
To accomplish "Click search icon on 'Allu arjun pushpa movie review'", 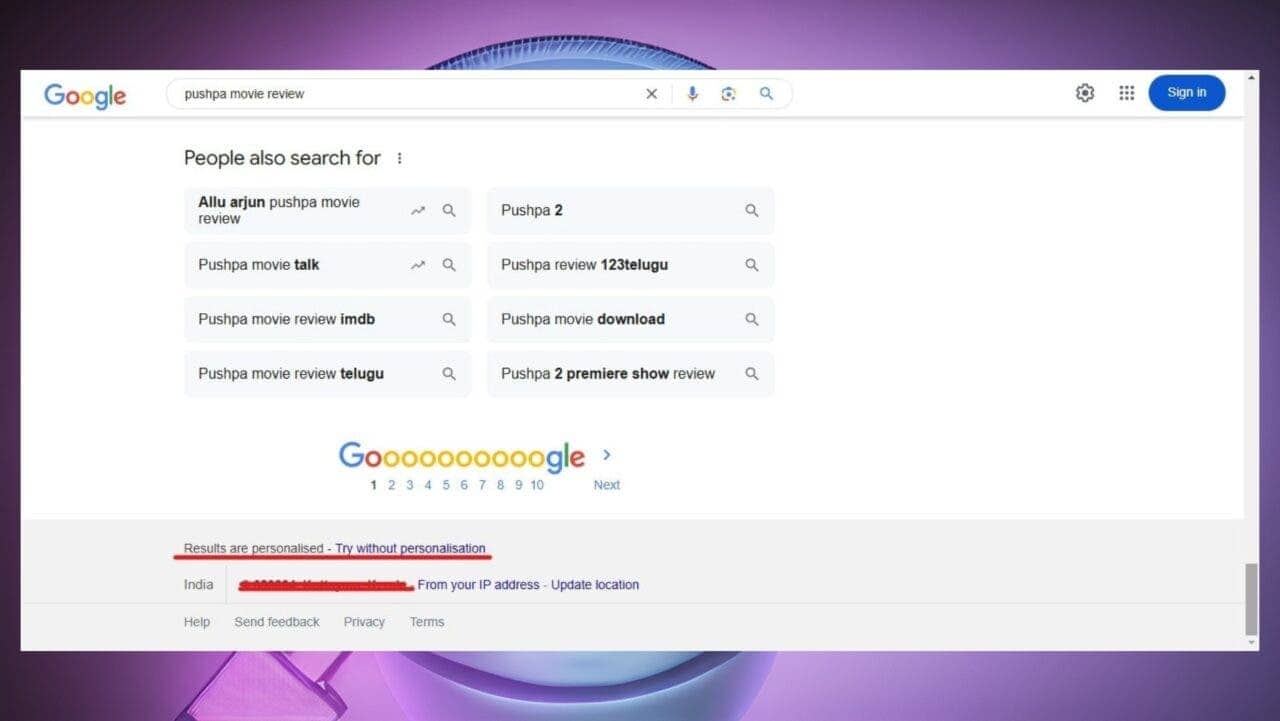I will (x=449, y=211).
